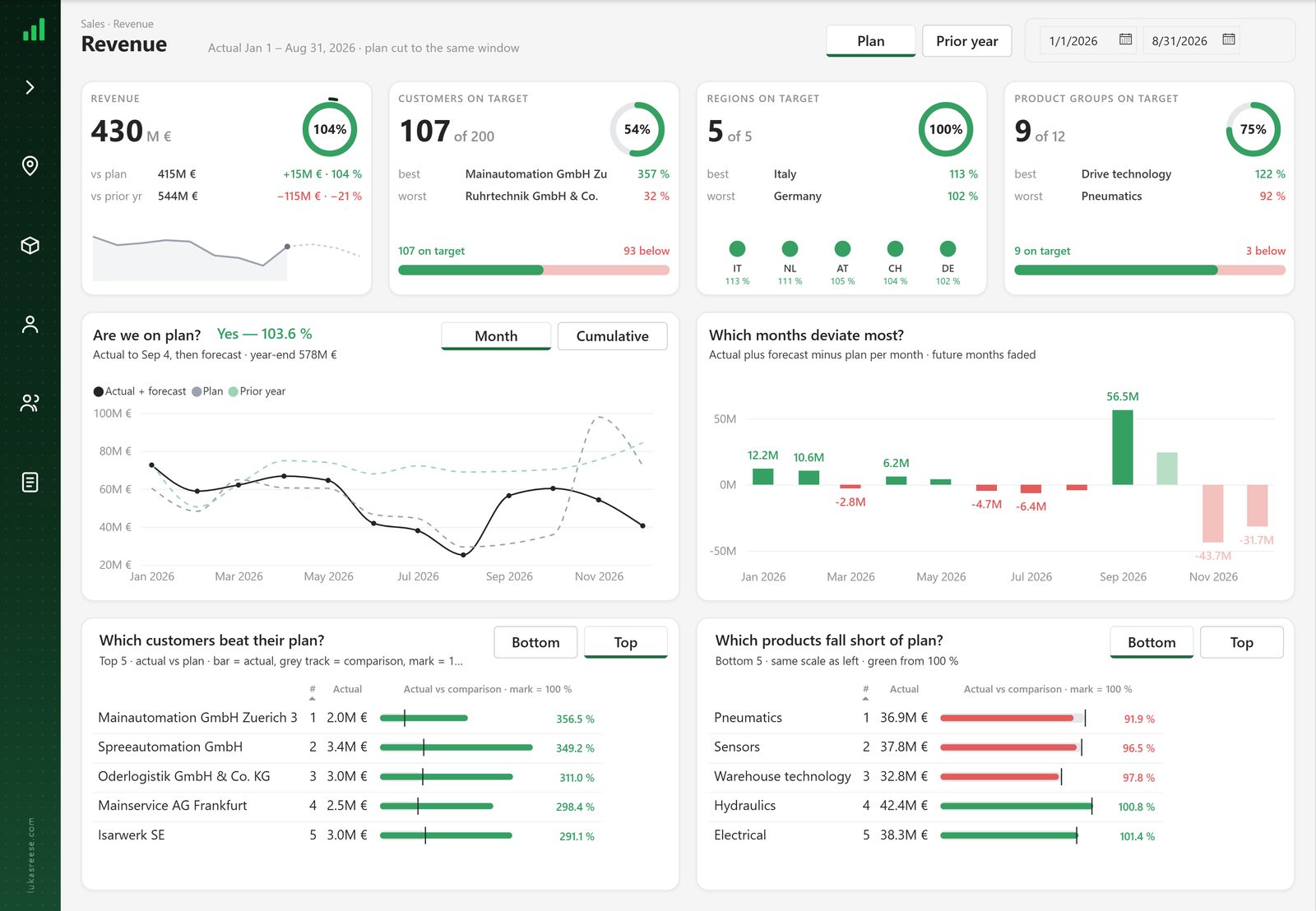Select the Spreeautomation GmbH customer row
Image resolution: width=1316 pixels, height=911 pixels.
coord(346,747)
